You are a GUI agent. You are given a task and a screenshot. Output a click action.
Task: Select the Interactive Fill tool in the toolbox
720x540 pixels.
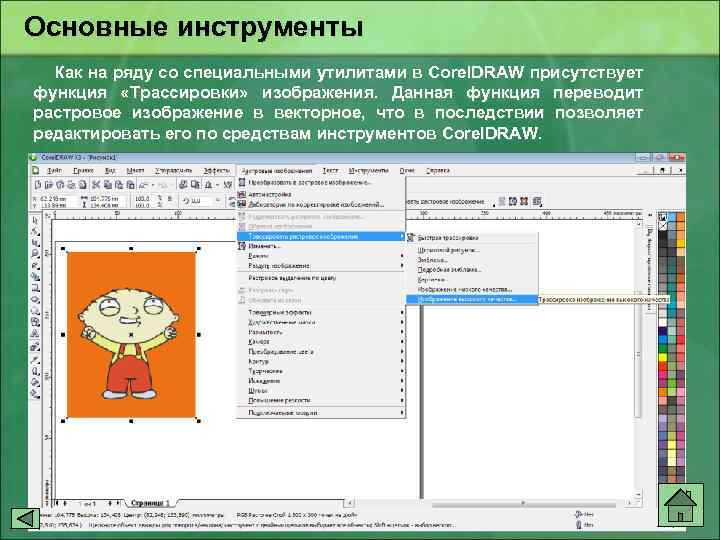click(35, 394)
